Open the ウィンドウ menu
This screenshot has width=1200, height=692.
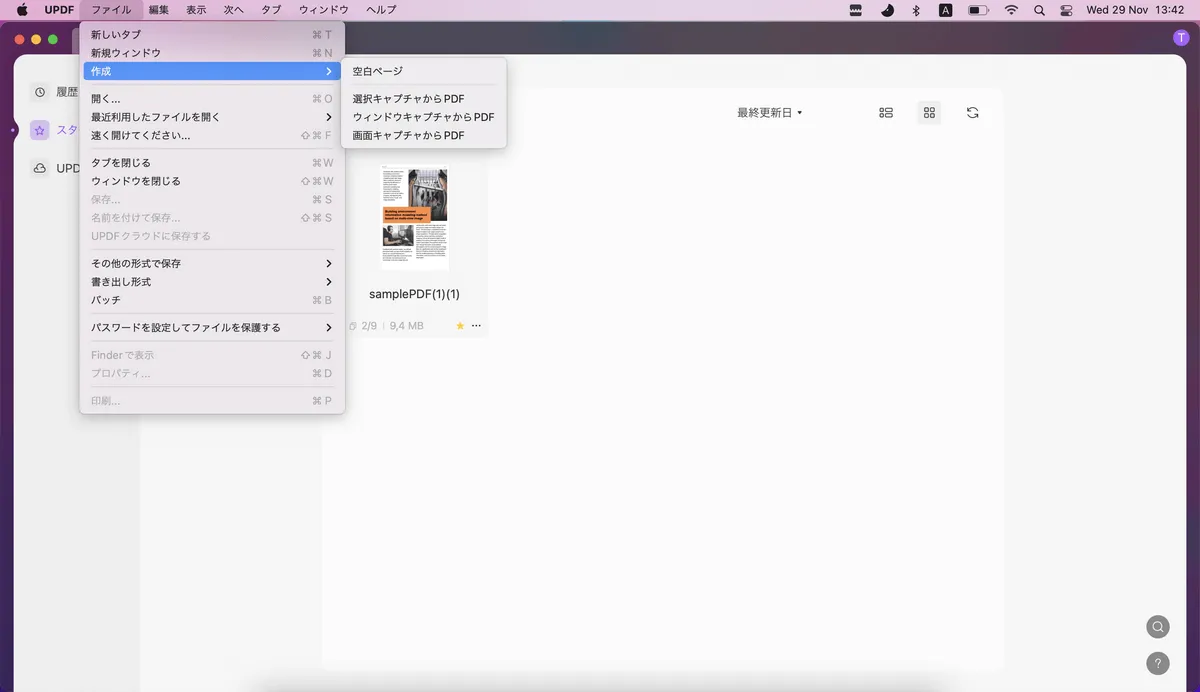324,10
